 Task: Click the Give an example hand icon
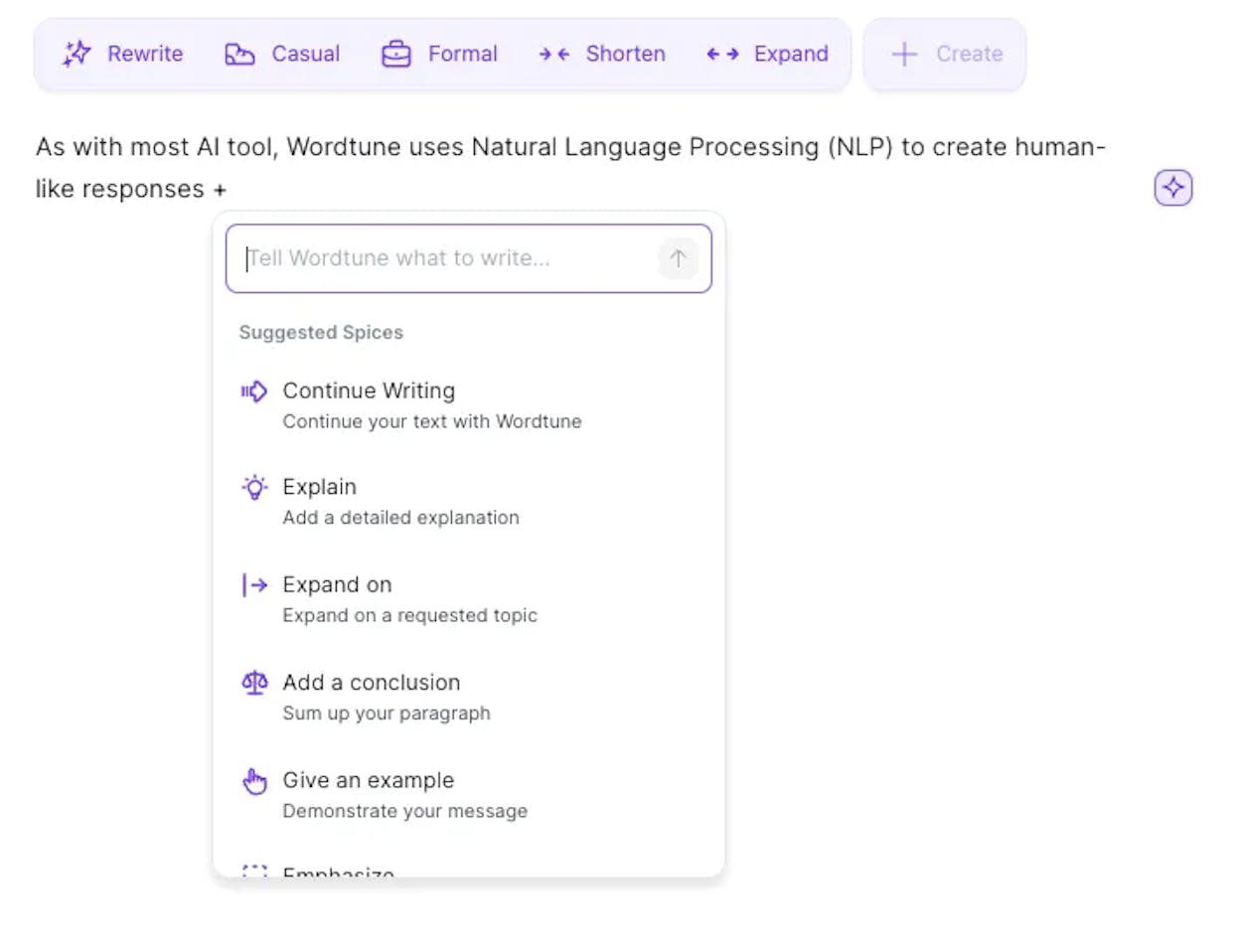click(x=254, y=781)
